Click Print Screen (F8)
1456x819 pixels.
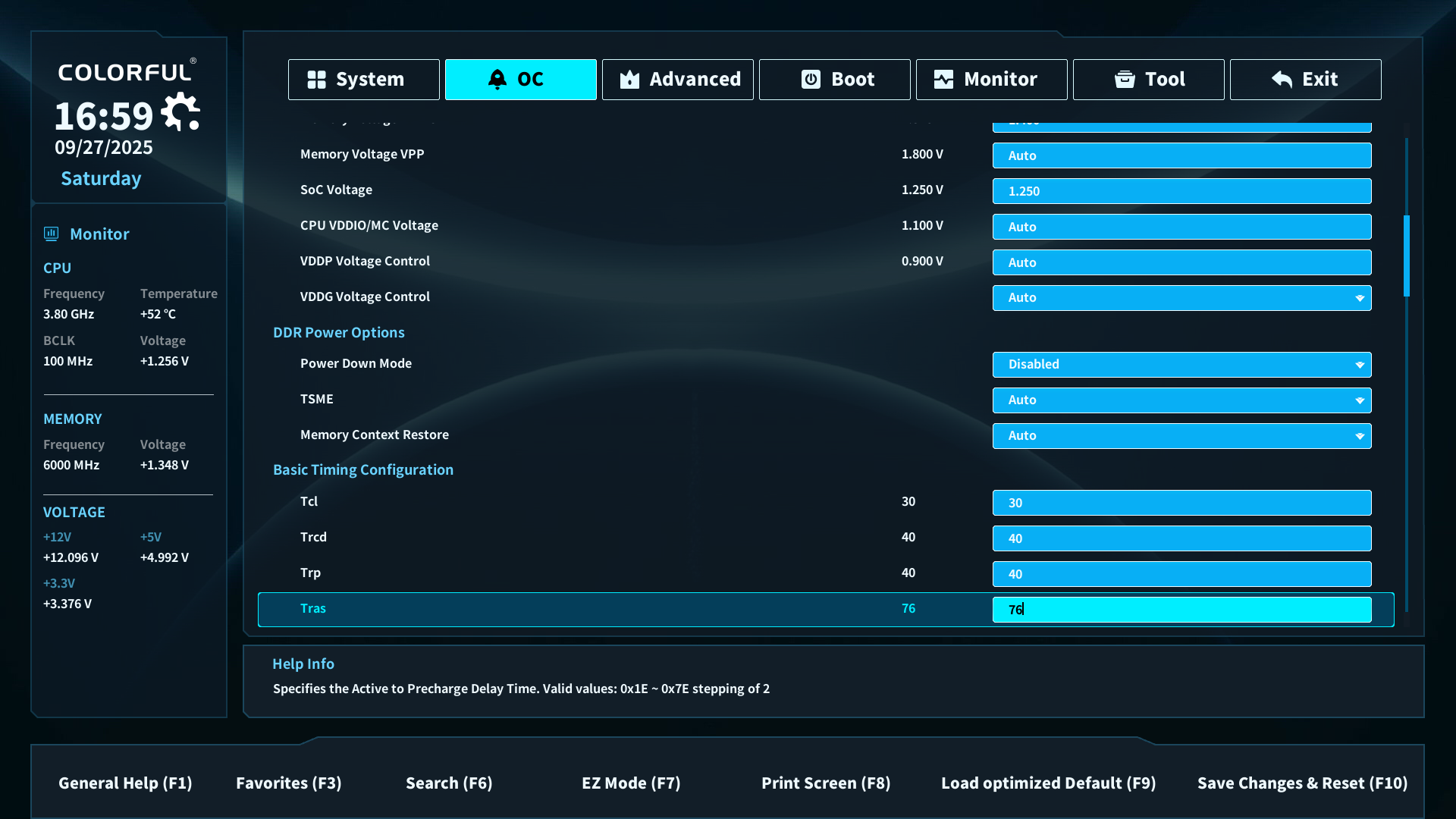(826, 783)
